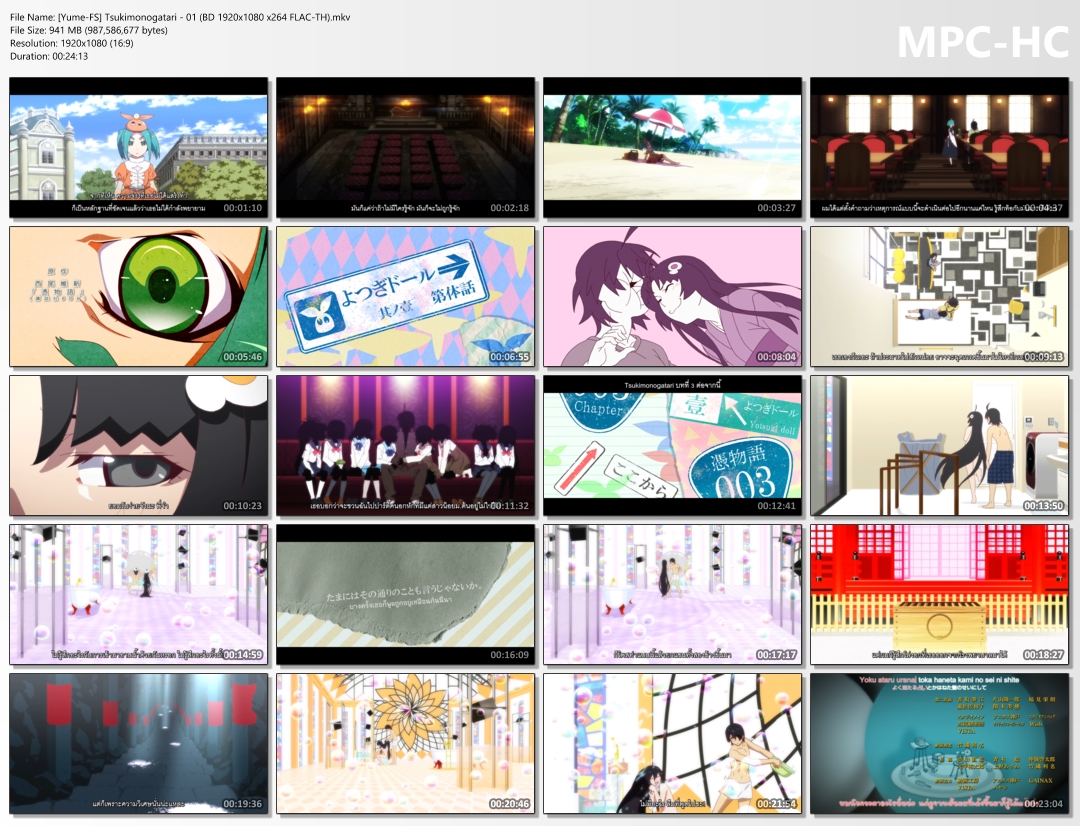Select the bubble room thumbnail at 00:14:59

click(138, 595)
